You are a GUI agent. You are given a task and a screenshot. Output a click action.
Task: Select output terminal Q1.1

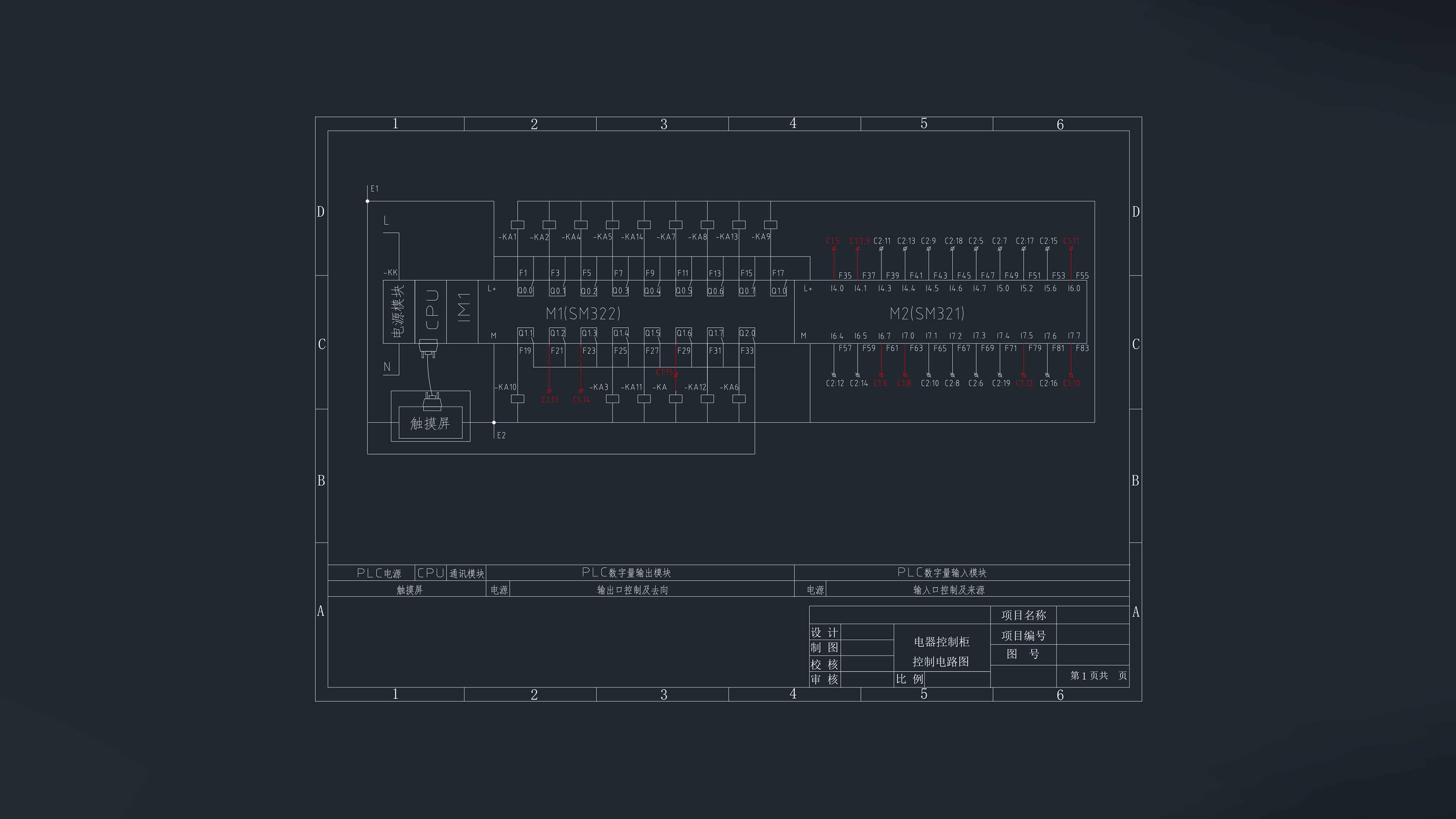525,333
